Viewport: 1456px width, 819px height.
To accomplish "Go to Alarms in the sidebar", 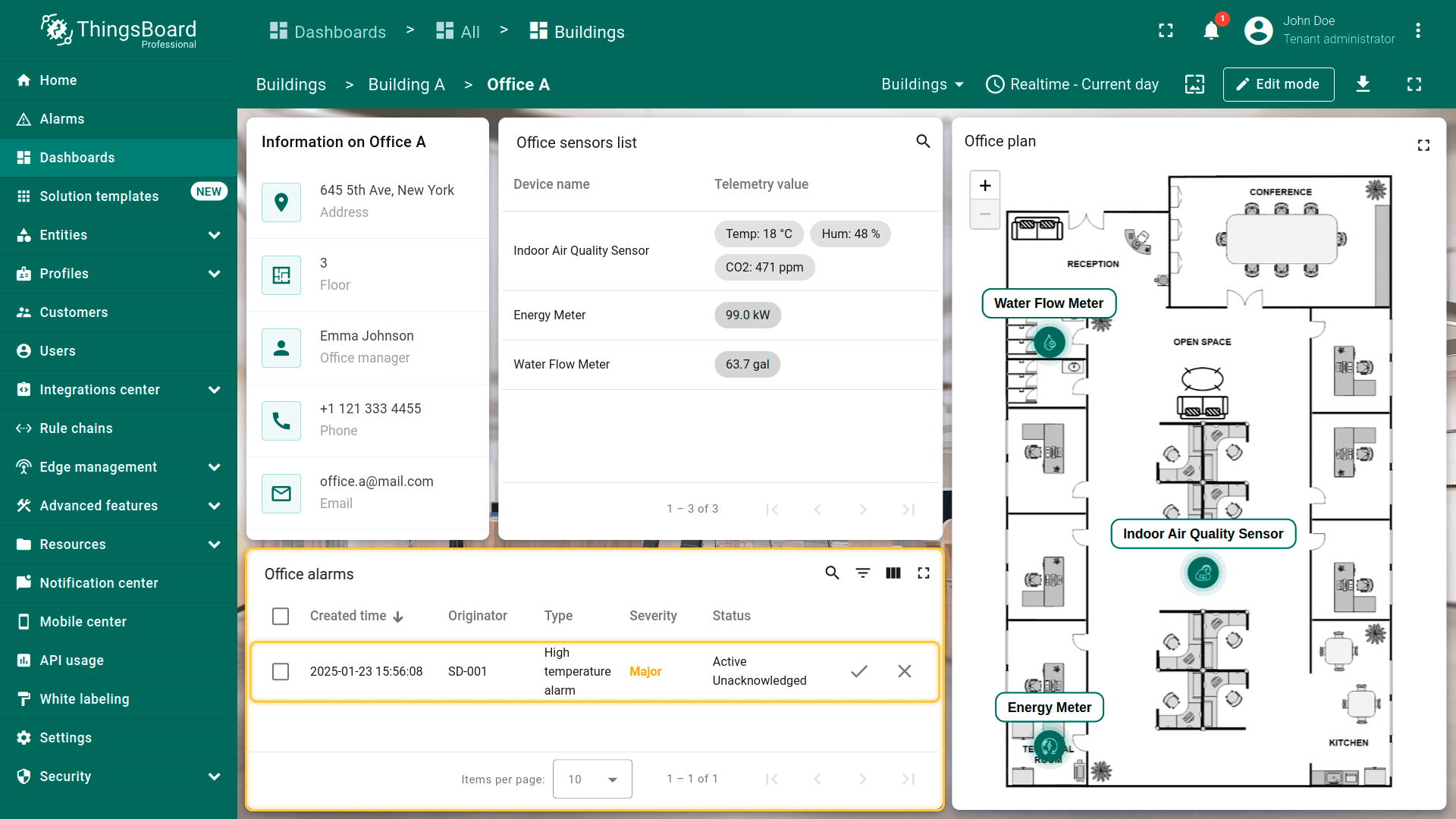I will tap(62, 119).
